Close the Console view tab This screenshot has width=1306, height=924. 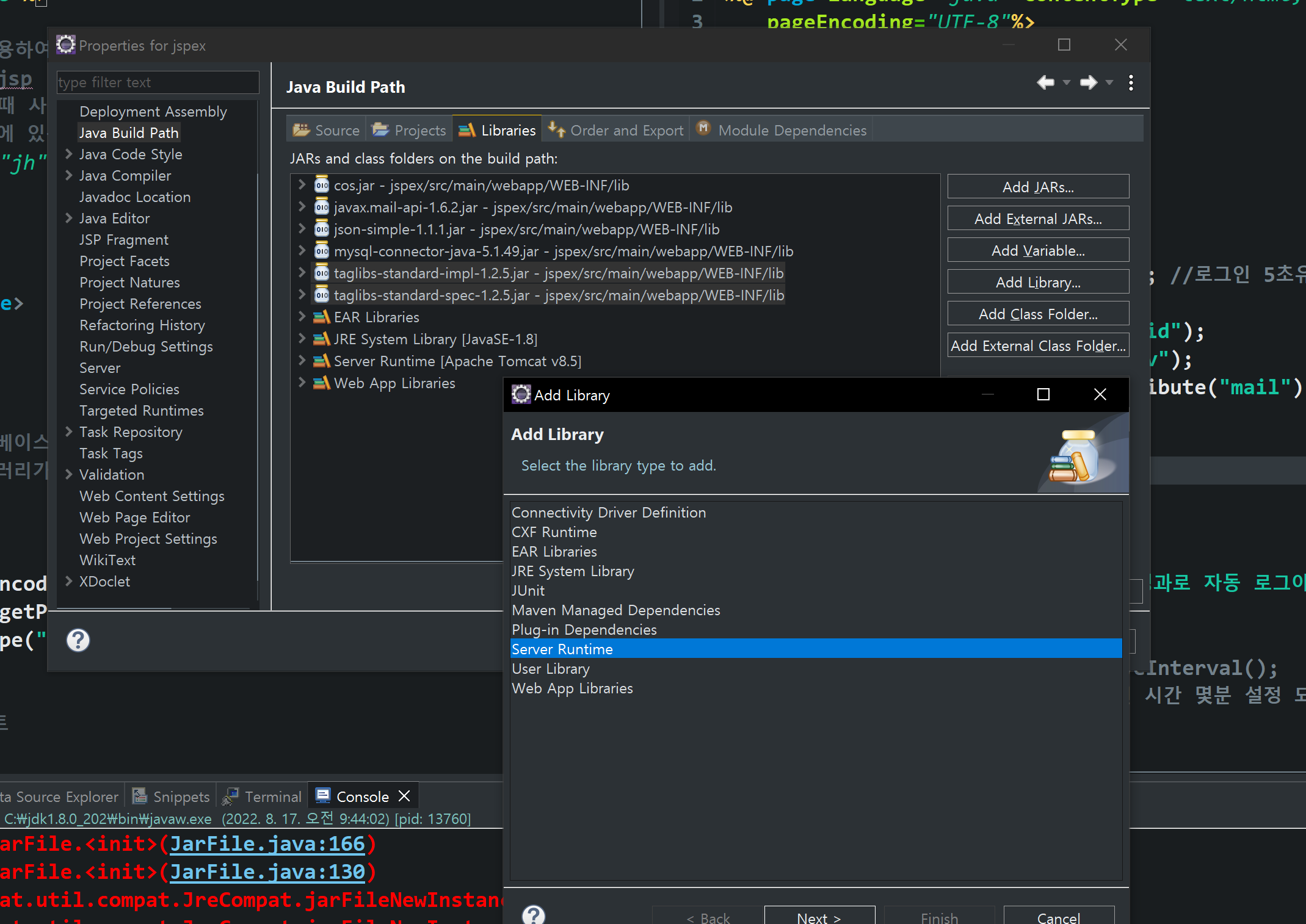click(404, 796)
